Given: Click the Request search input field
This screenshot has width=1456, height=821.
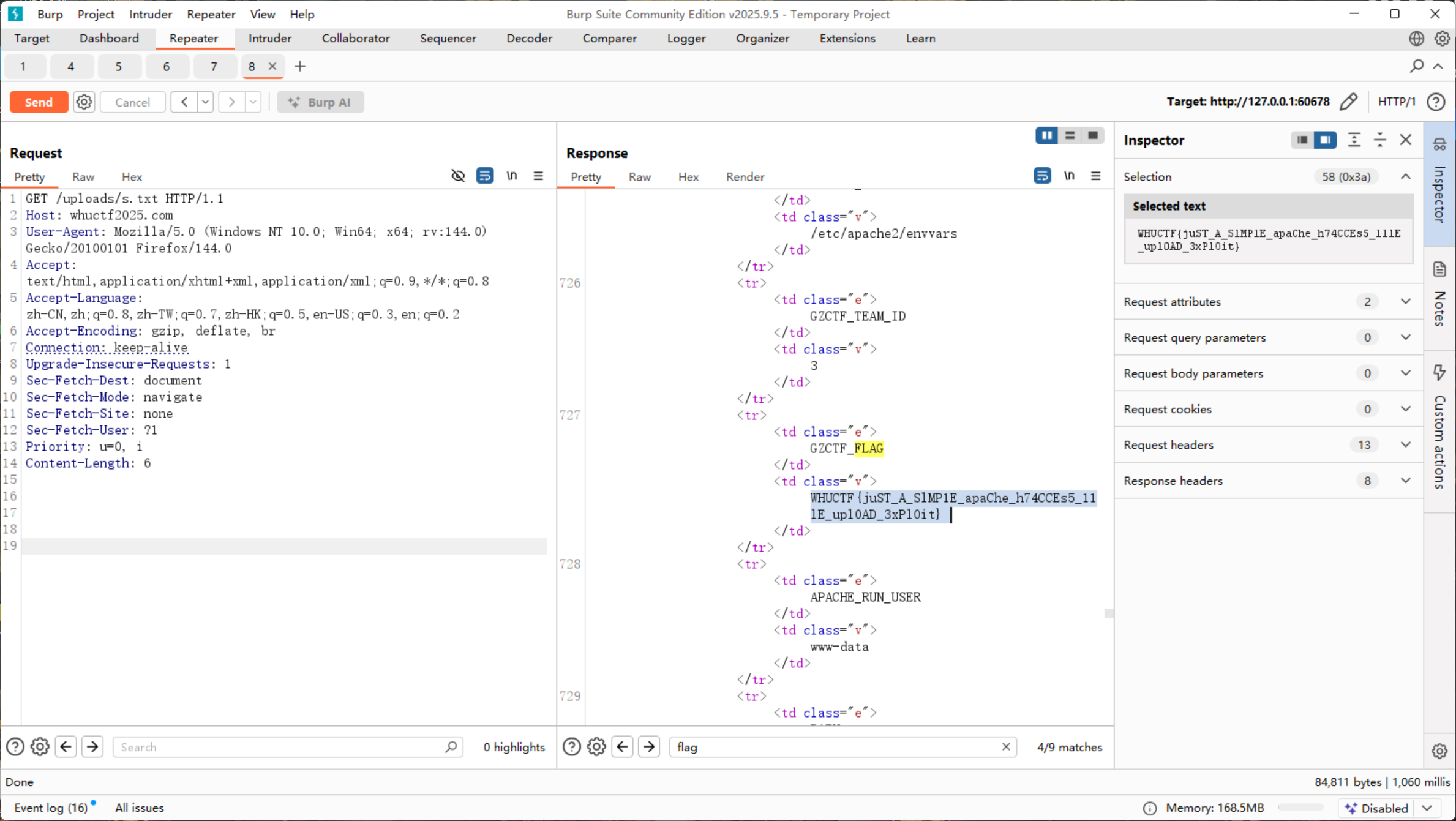Looking at the screenshot, I should [x=282, y=747].
